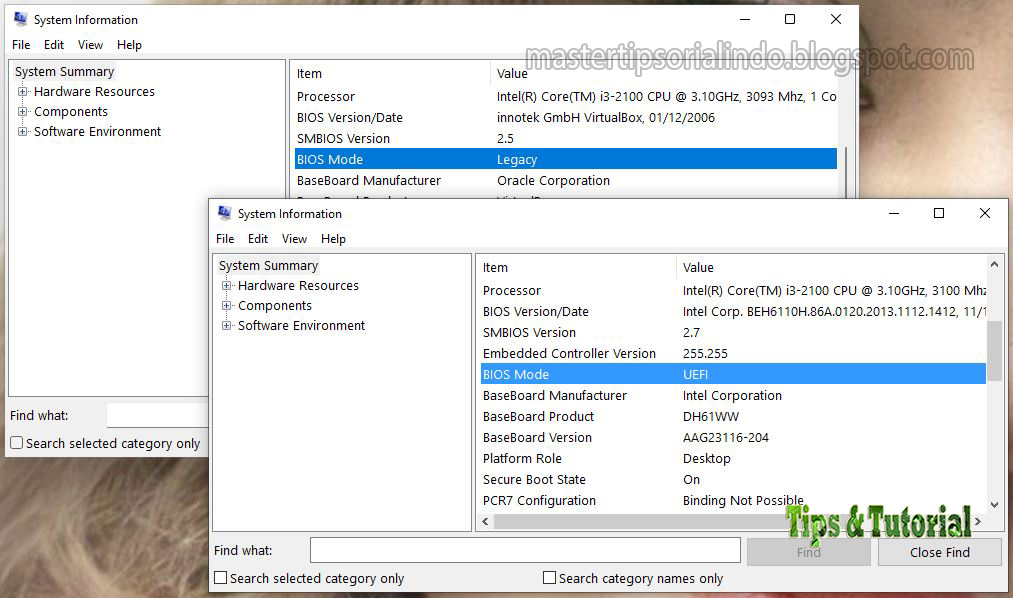Click the front System Information title icon

[225, 213]
